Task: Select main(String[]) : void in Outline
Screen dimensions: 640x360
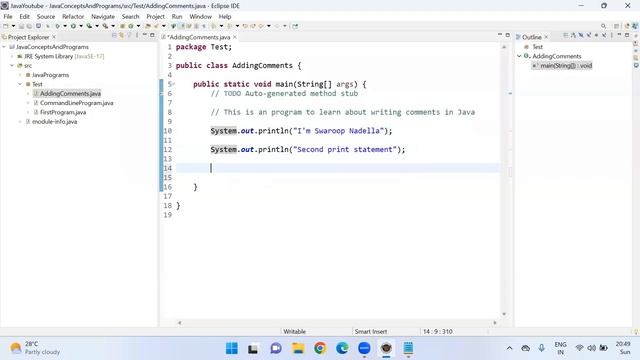Action: pyautogui.click(x=566, y=65)
